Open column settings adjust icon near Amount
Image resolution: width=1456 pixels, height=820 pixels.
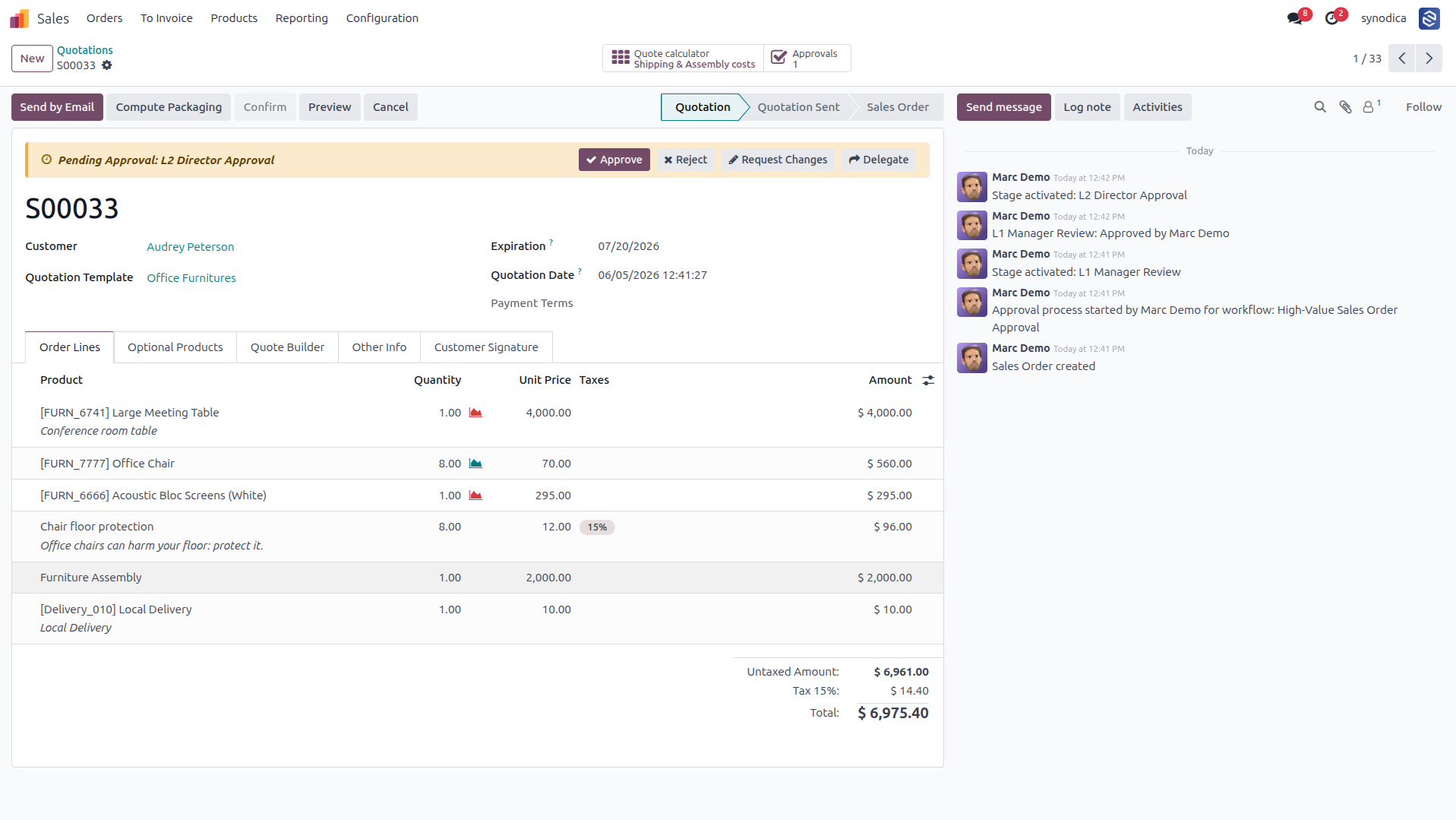click(928, 380)
